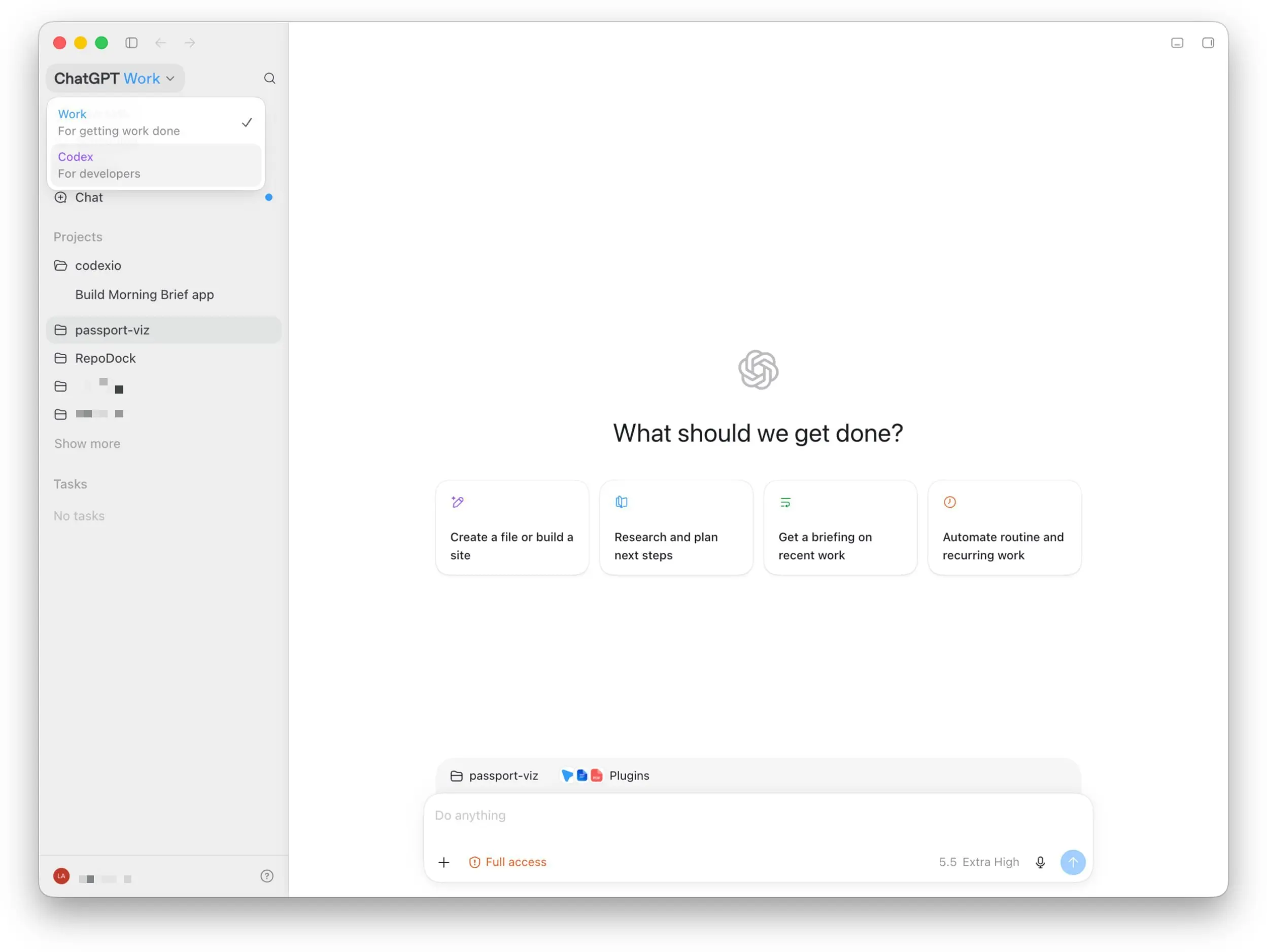Image resolution: width=1267 pixels, height=952 pixels.
Task: Select the Work mode option
Action: click(x=155, y=123)
